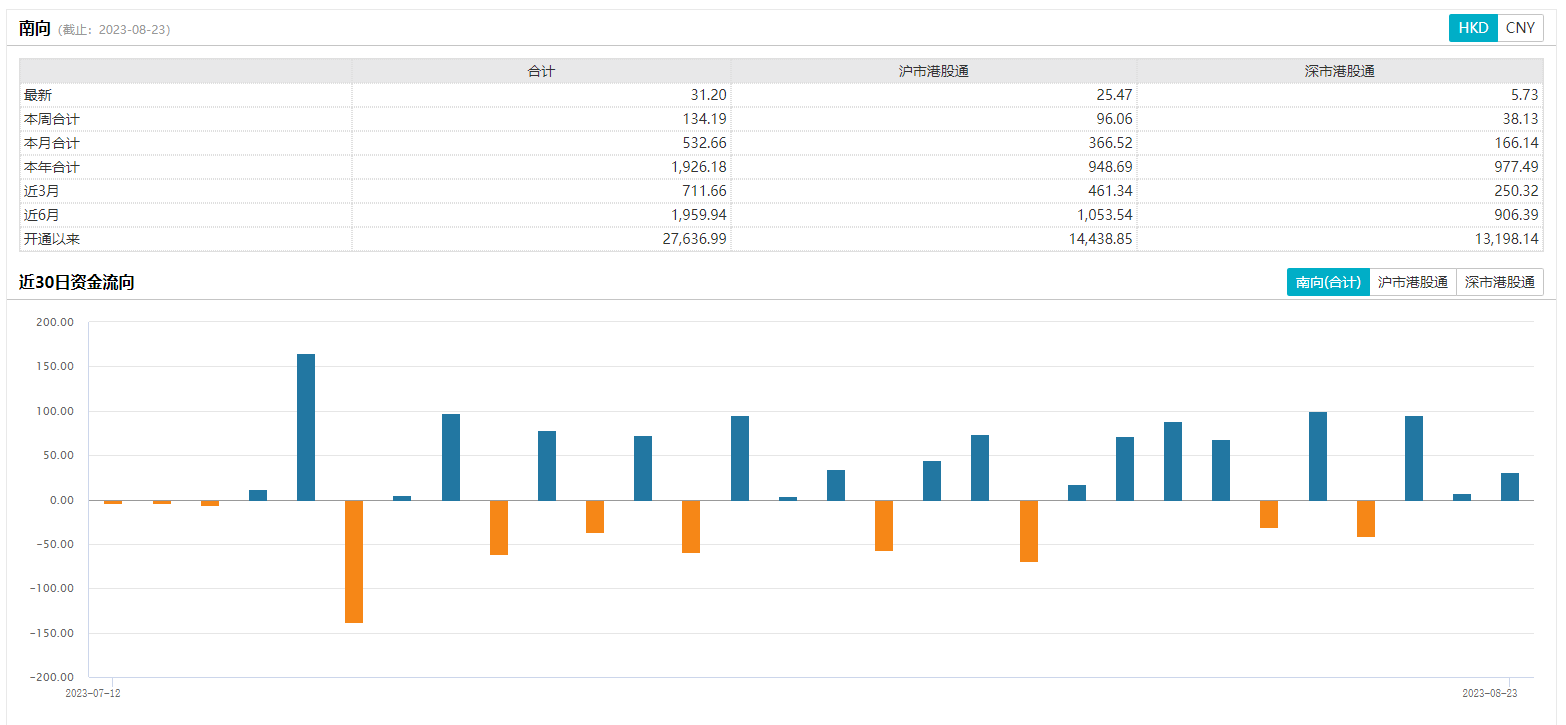Open the 沪市港股通 chart tab
Viewport: 1566px width, 725px height.
click(1412, 282)
